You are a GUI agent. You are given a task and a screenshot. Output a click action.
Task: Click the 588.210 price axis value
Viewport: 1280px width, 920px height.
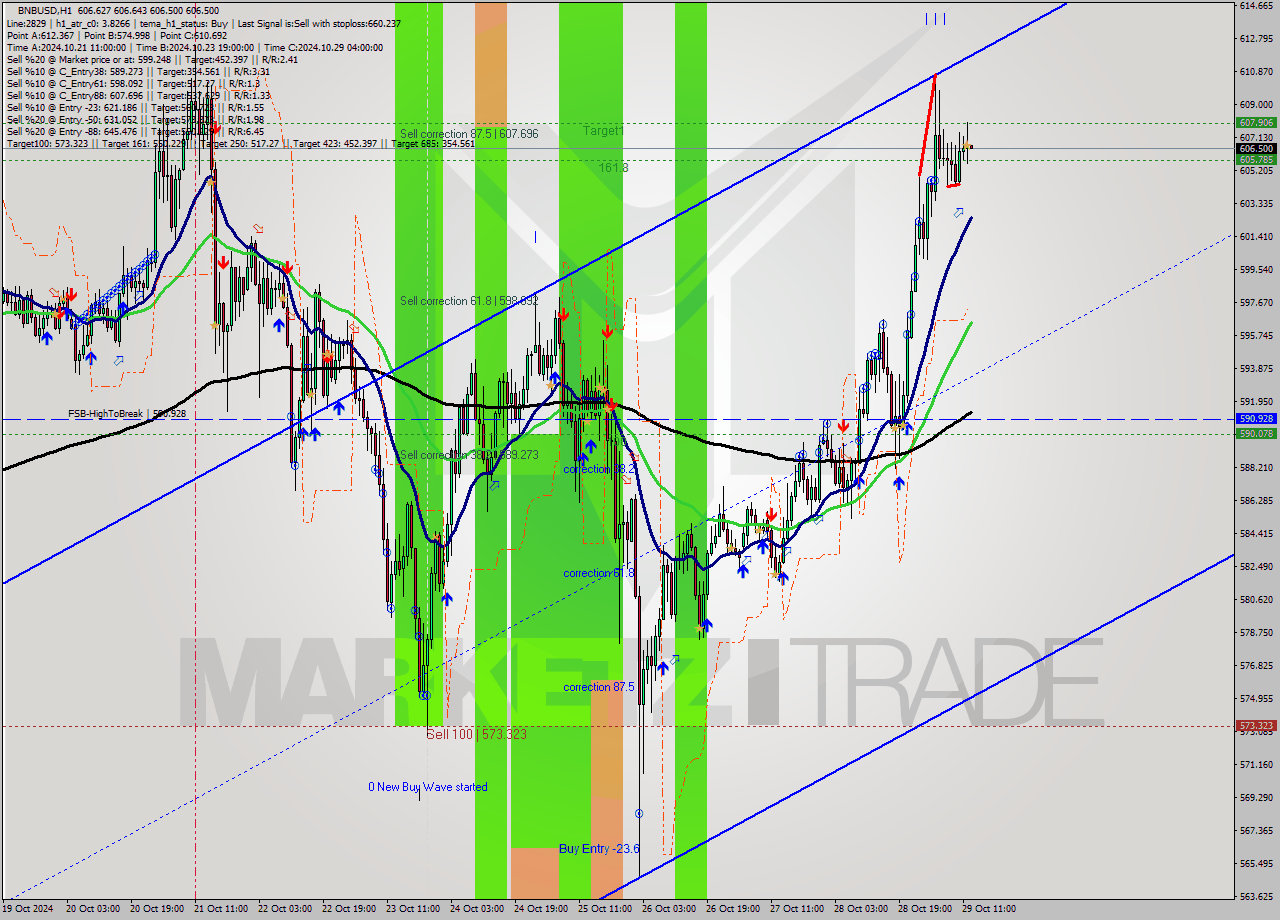[x=1256, y=468]
